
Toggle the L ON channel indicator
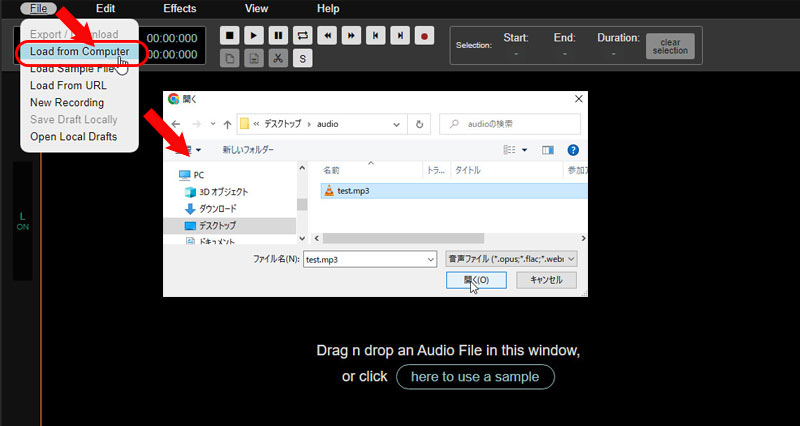22,222
